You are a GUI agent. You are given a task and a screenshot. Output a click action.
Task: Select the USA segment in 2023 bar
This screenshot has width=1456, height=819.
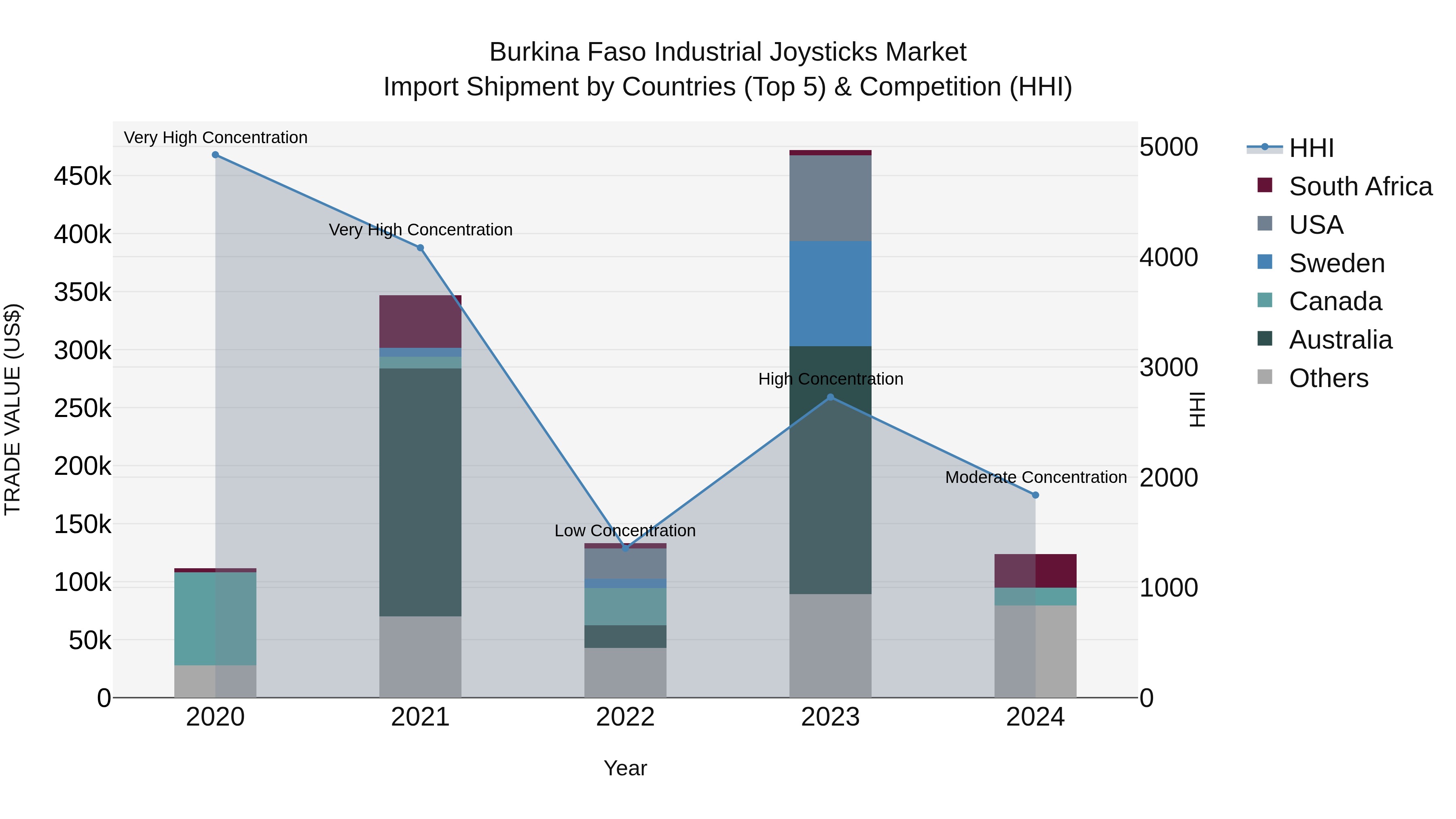point(830,199)
